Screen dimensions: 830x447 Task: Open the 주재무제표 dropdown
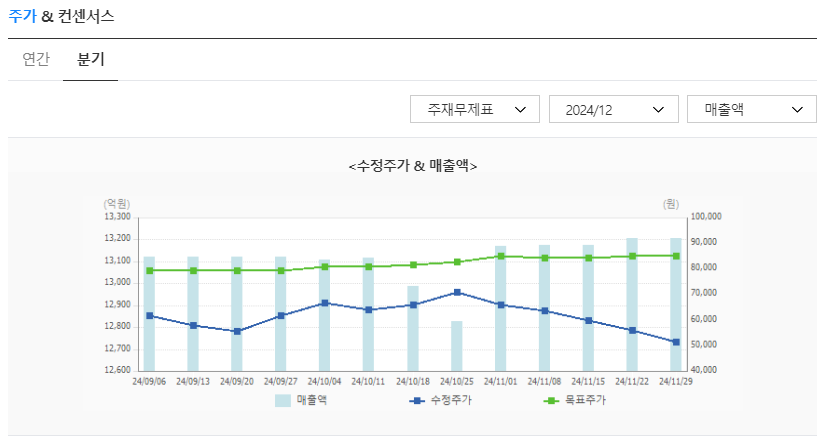[x=475, y=109]
